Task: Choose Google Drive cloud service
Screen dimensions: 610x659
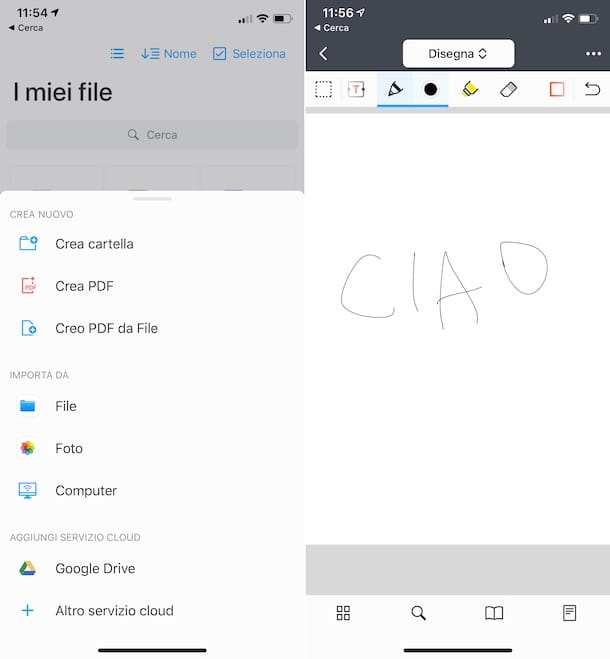Action: tap(94, 569)
